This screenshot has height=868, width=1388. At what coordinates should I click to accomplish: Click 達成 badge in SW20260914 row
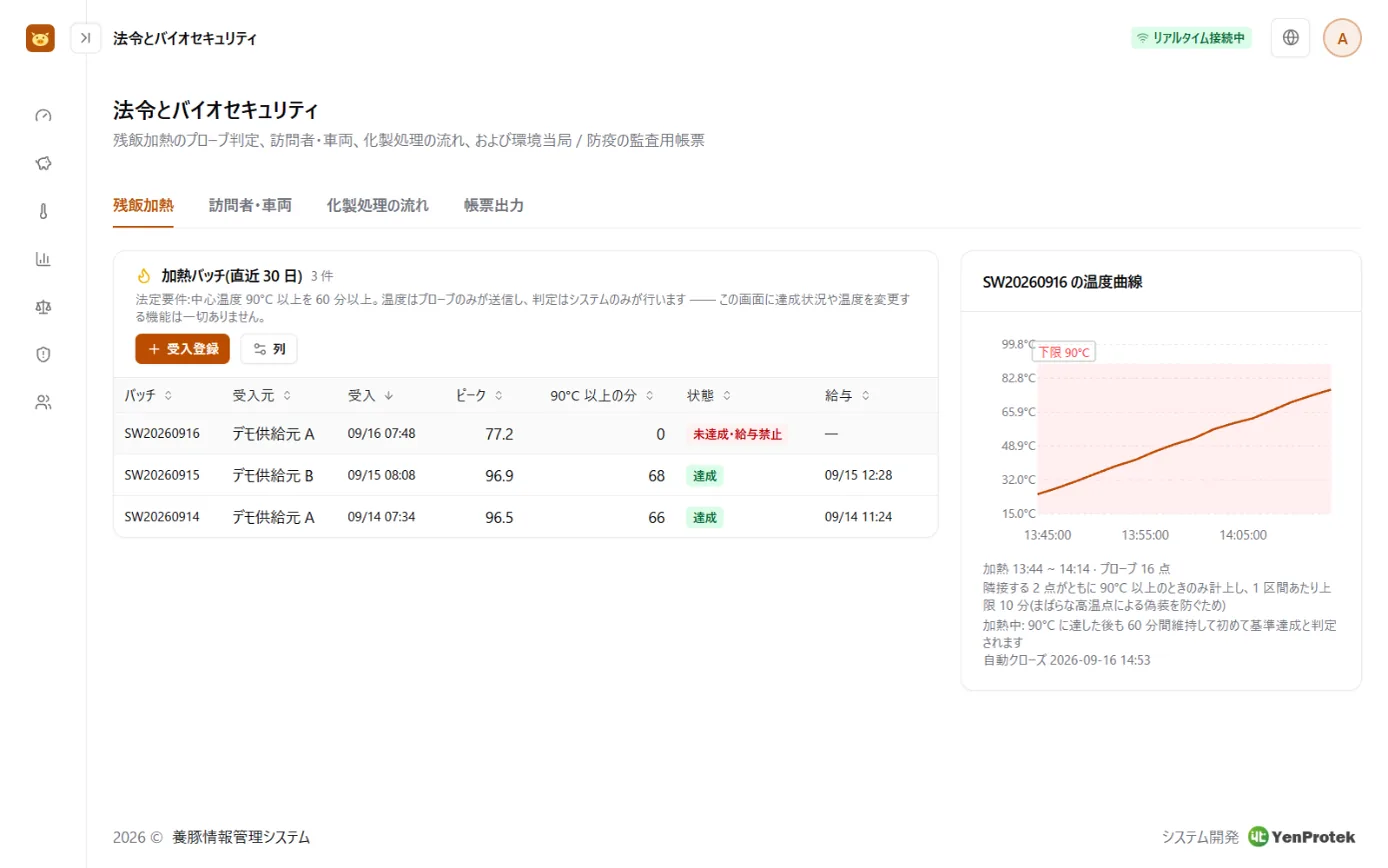click(x=705, y=517)
